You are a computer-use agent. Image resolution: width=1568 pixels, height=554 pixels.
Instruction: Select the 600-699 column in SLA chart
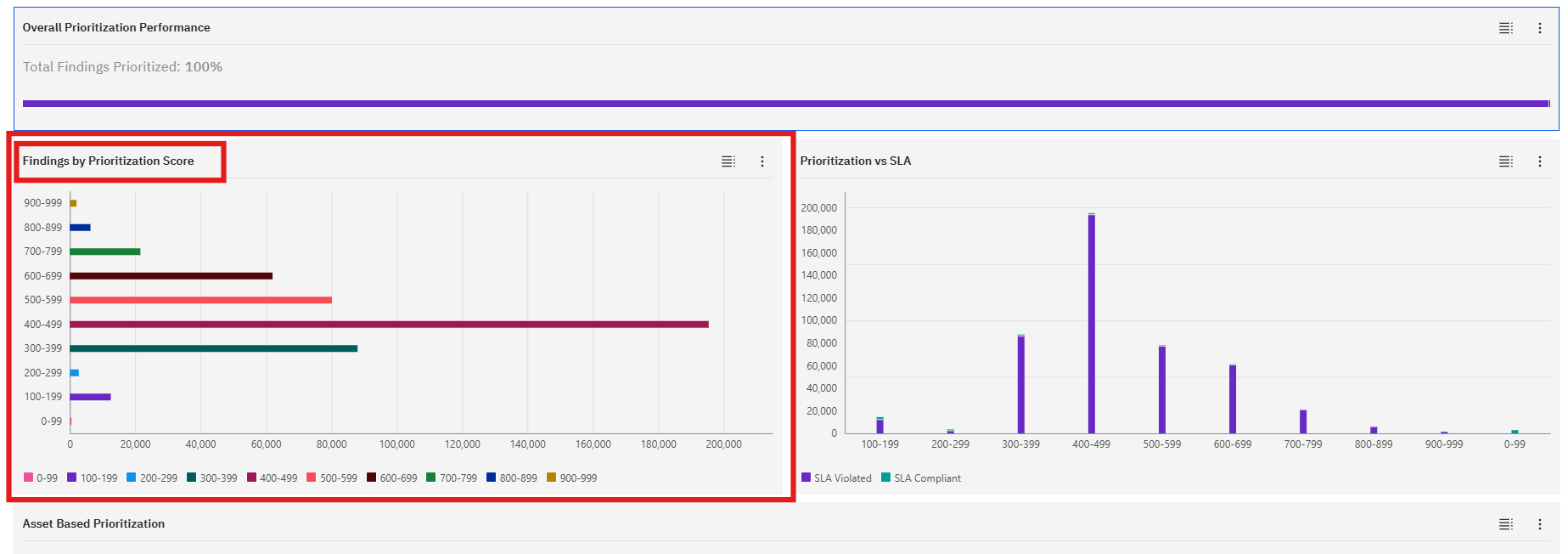click(x=1233, y=399)
